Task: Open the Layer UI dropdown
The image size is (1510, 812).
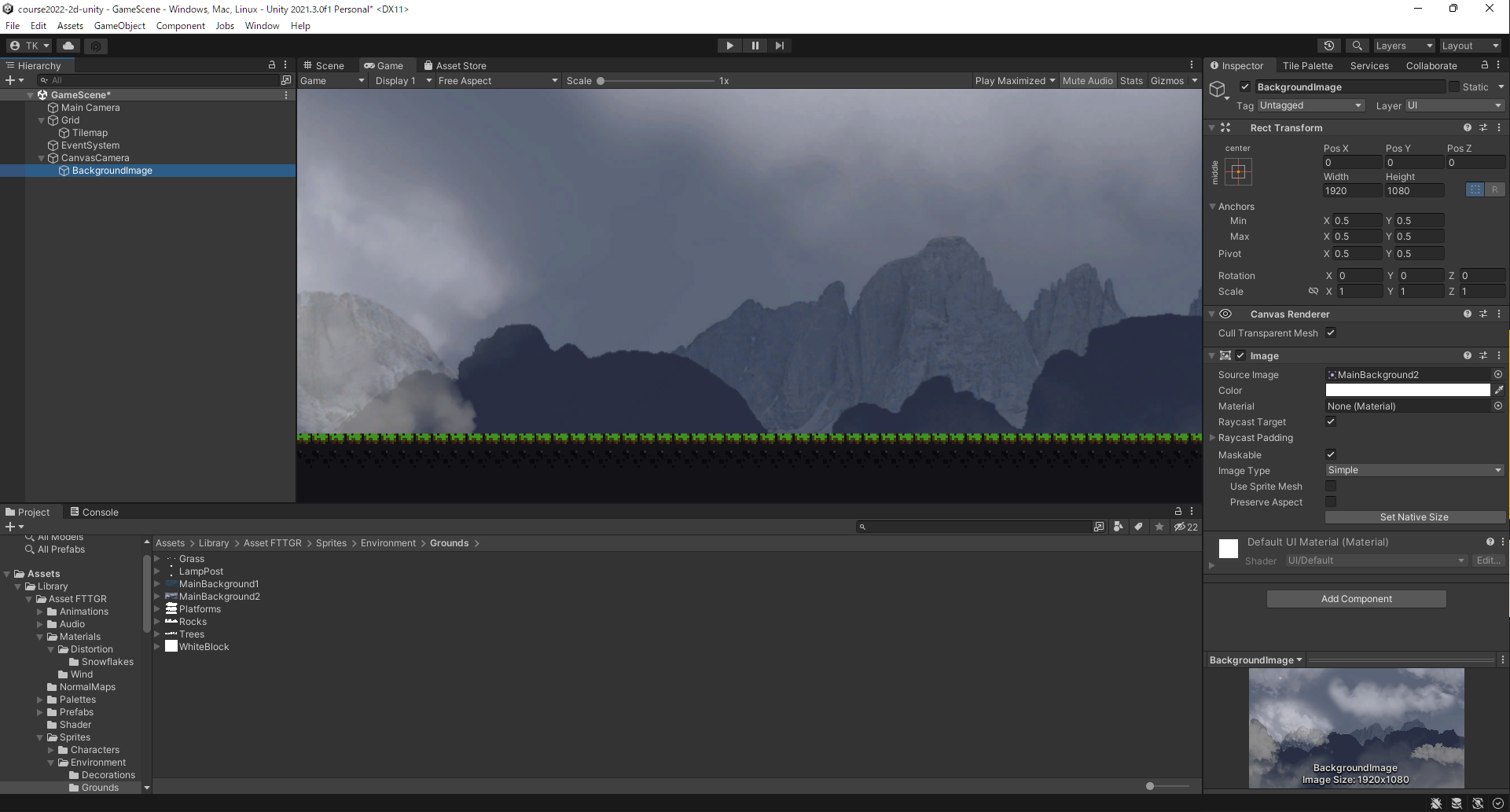Action: (1454, 105)
